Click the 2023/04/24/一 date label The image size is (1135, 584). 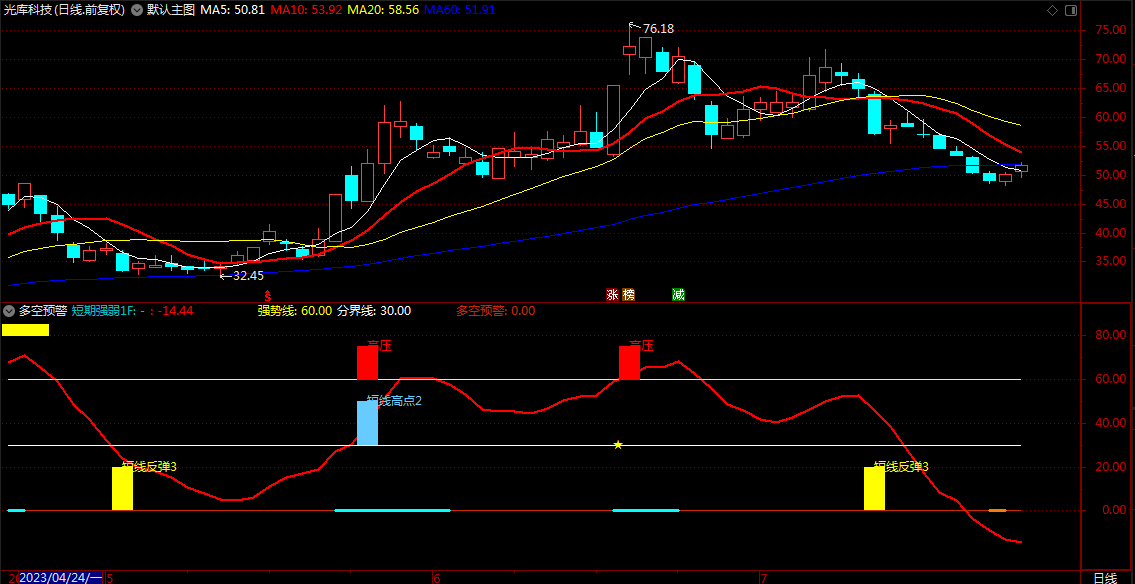61,577
